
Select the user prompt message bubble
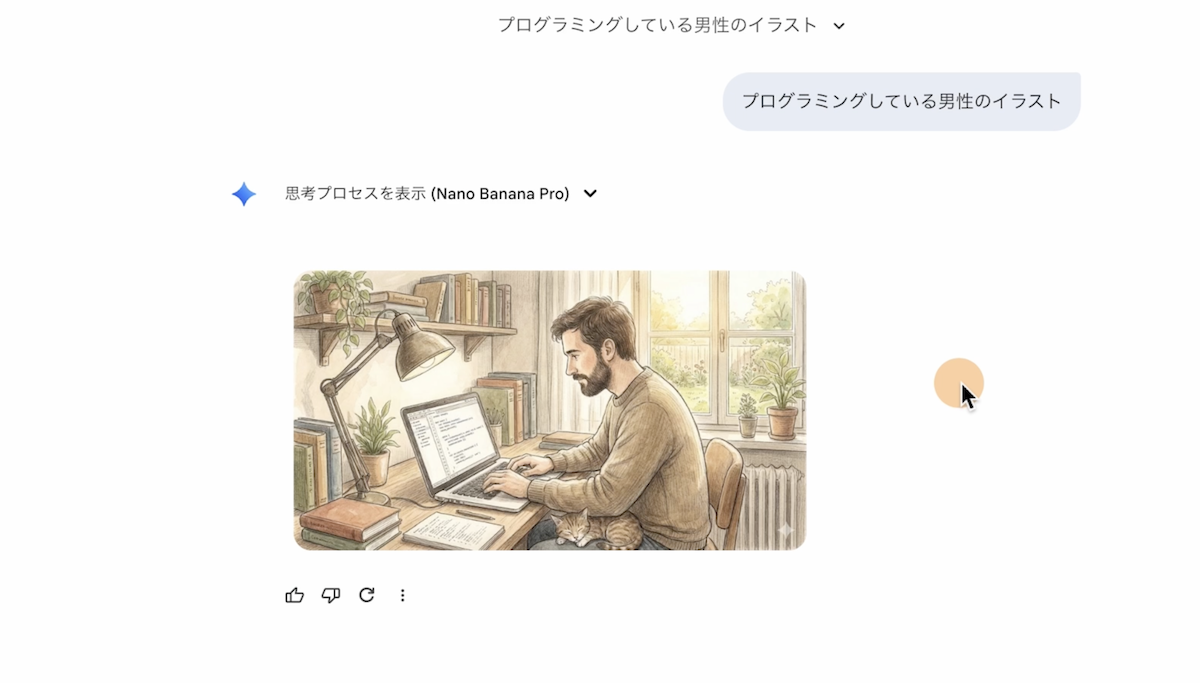pyautogui.click(x=902, y=101)
